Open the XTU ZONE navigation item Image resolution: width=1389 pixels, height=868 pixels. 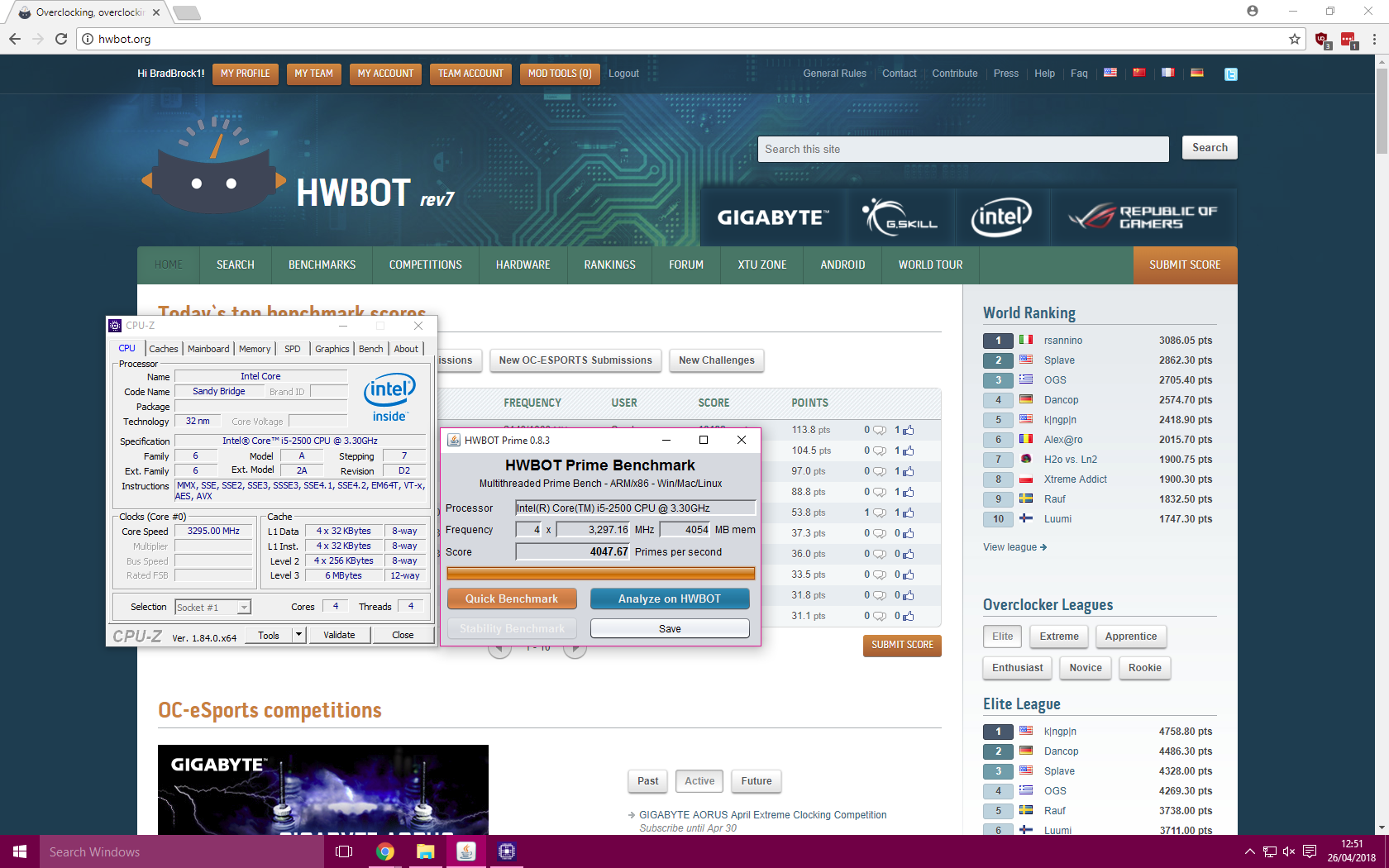(762, 265)
